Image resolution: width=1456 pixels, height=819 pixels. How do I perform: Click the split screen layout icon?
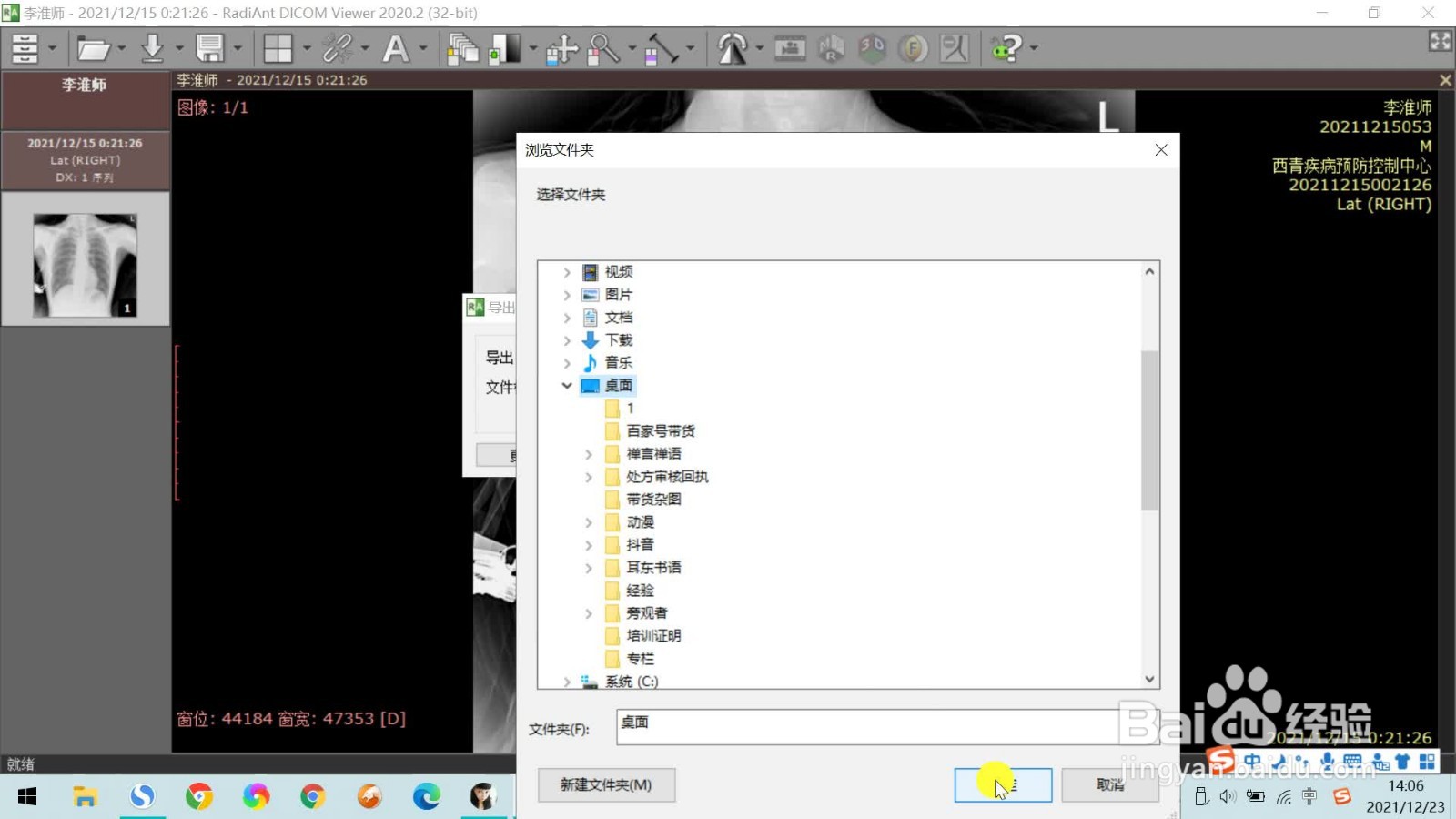[x=278, y=48]
